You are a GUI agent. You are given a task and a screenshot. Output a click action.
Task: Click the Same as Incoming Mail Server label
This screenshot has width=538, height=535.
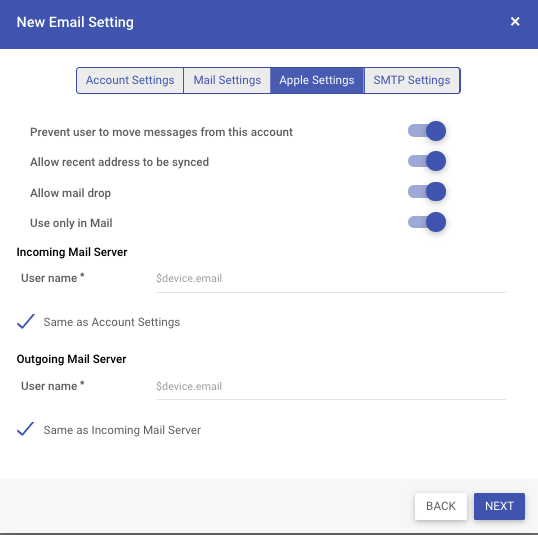point(122,430)
